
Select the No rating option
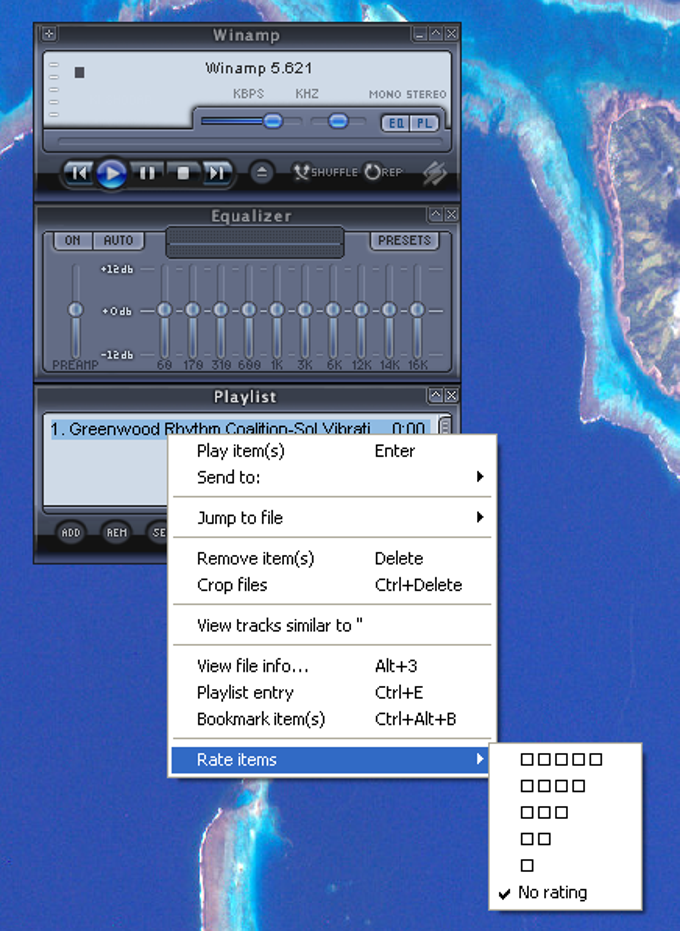coord(565,892)
